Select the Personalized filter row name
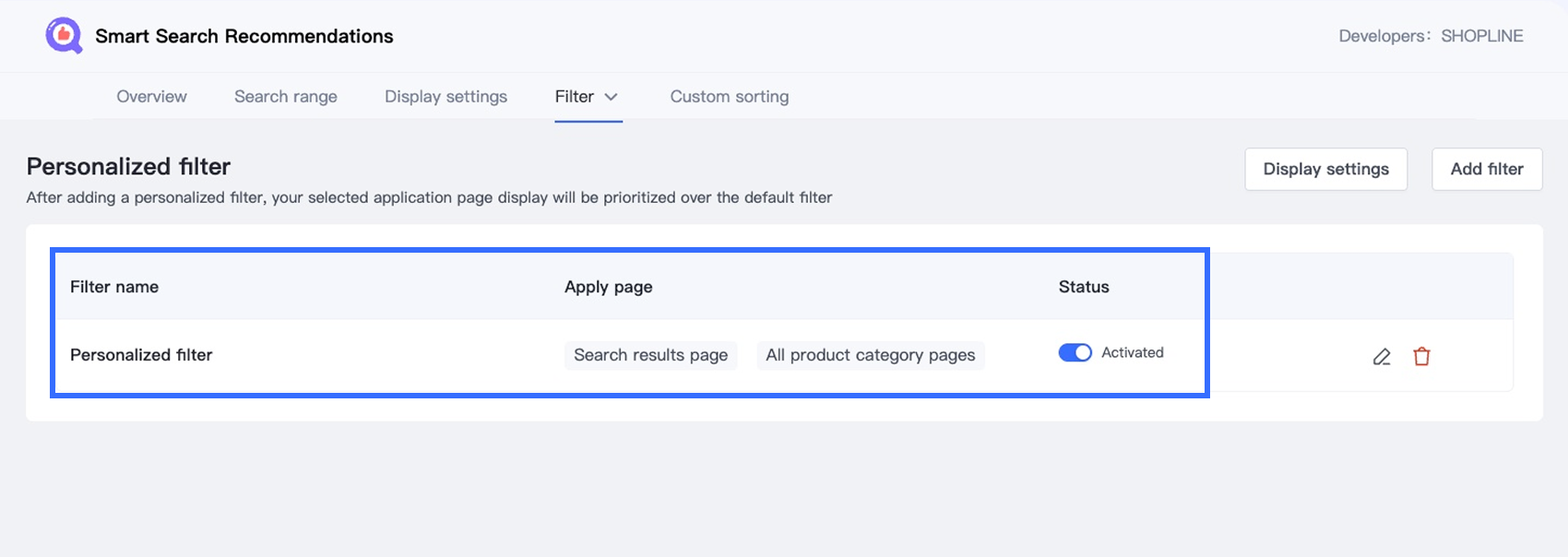This screenshot has height=557, width=1568. 141,355
